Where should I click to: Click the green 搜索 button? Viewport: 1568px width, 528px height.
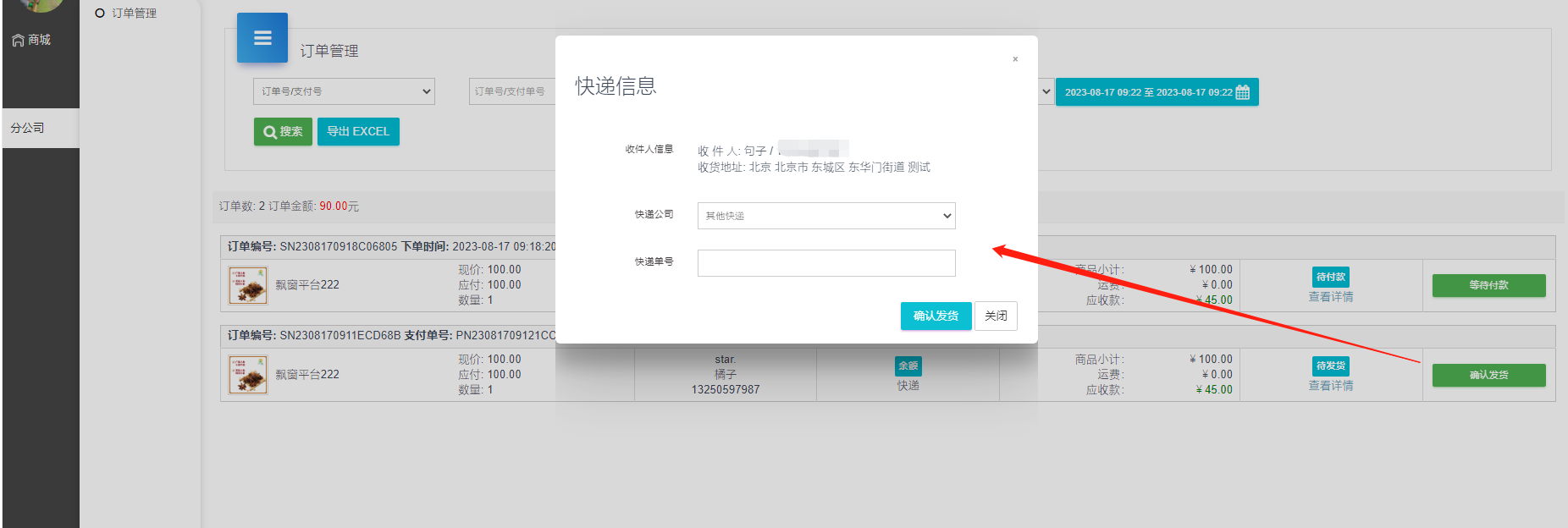point(283,131)
